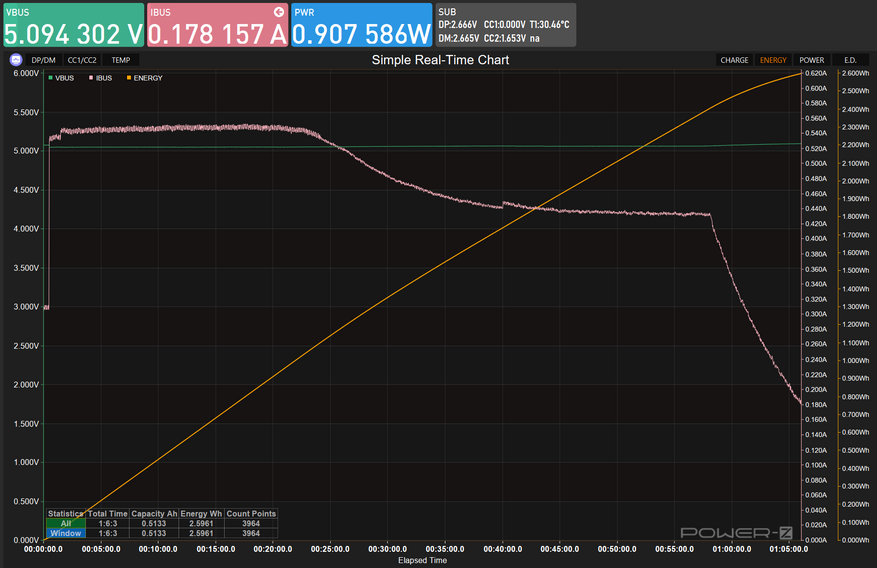Click the 'Count Points' statistics column header
Screen dimensions: 877x568
[x=251, y=513]
